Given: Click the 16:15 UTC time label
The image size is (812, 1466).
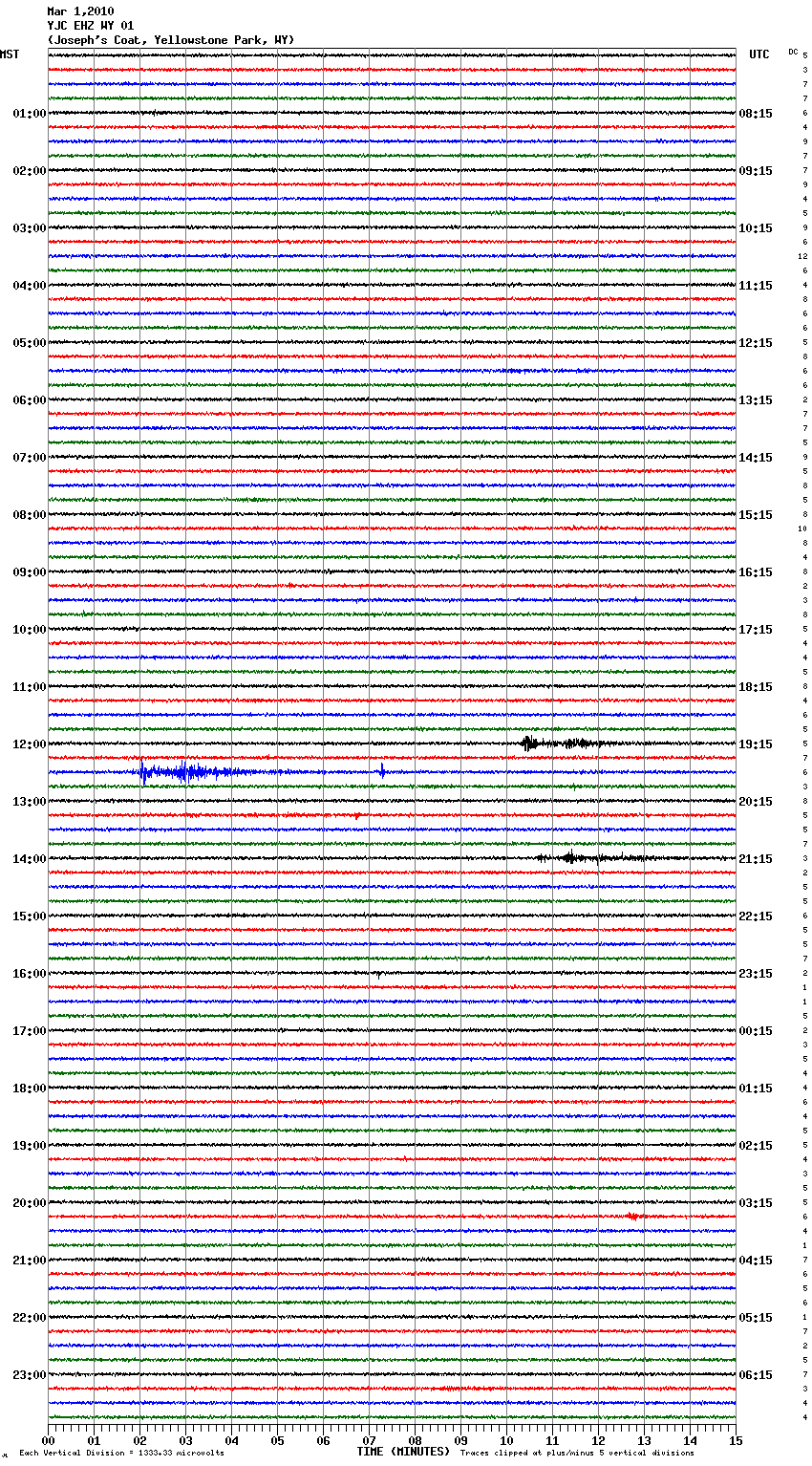Looking at the screenshot, I should pyautogui.click(x=756, y=572).
